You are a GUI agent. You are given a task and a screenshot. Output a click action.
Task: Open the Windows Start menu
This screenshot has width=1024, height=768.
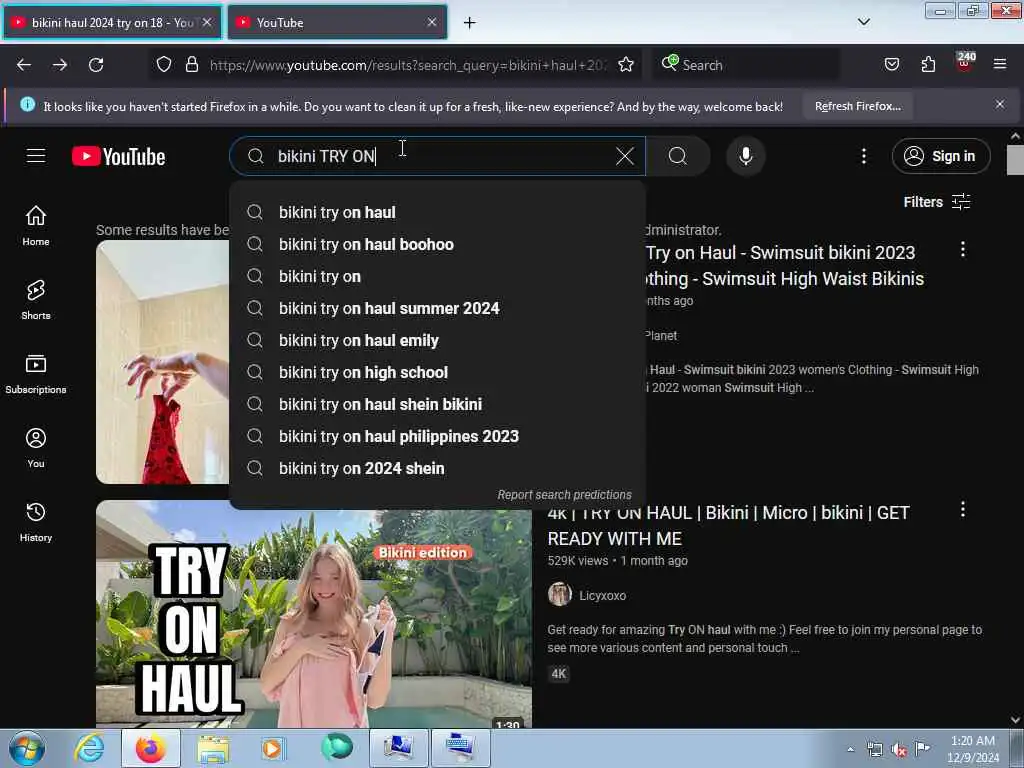[27, 748]
